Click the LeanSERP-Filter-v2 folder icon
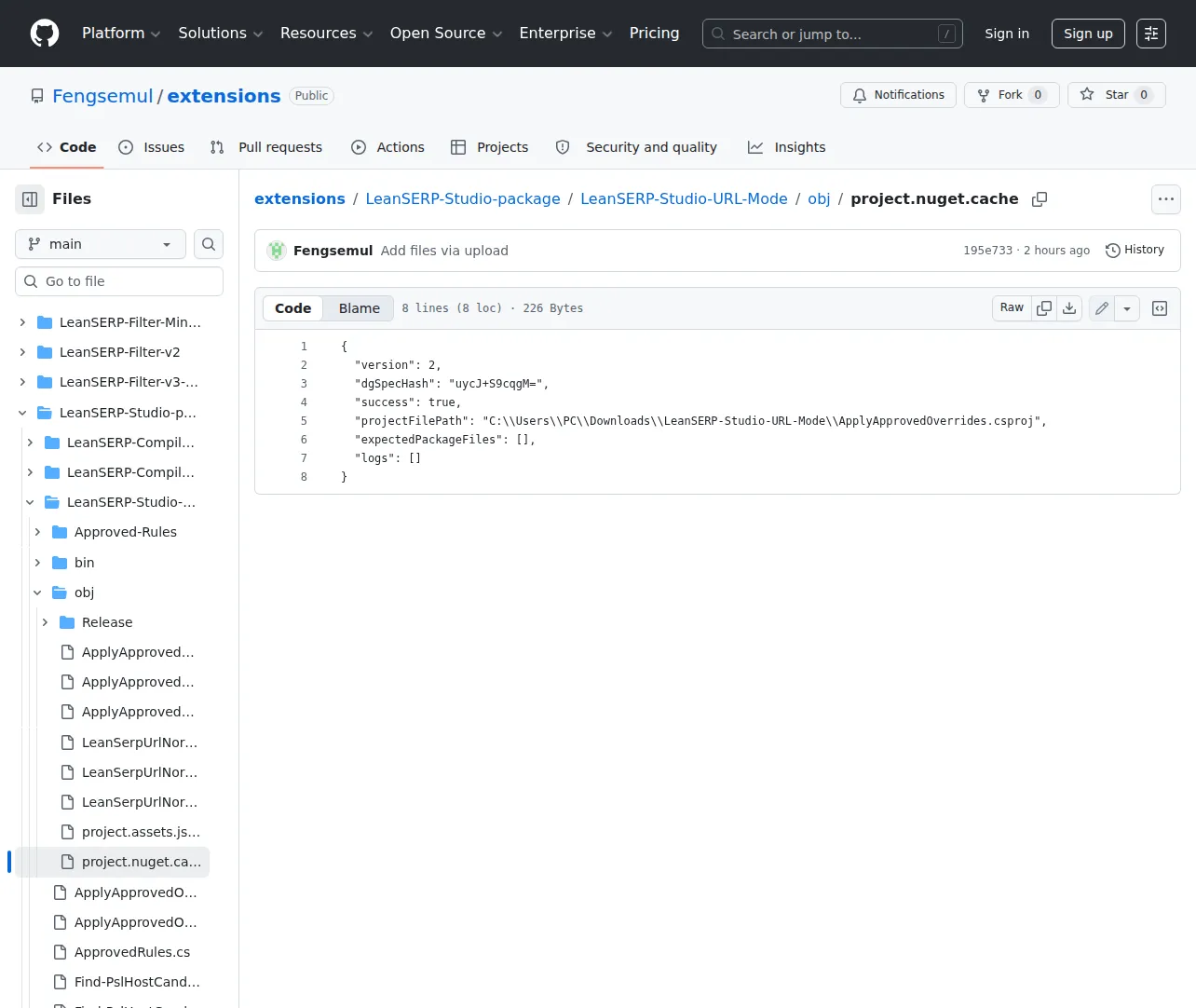The height and width of the screenshot is (1008, 1196). (x=45, y=352)
